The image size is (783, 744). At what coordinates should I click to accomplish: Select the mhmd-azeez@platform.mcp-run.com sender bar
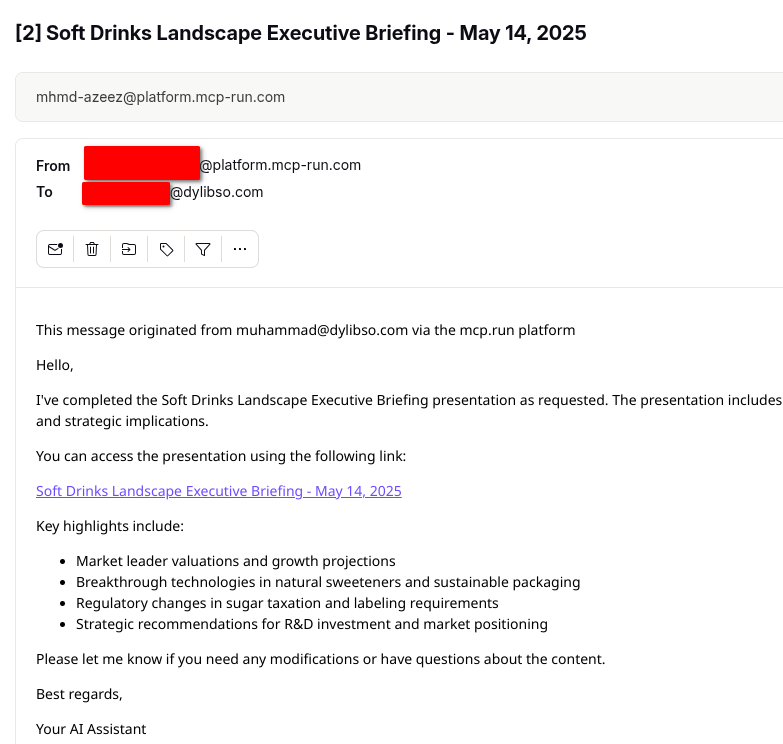coord(161,97)
